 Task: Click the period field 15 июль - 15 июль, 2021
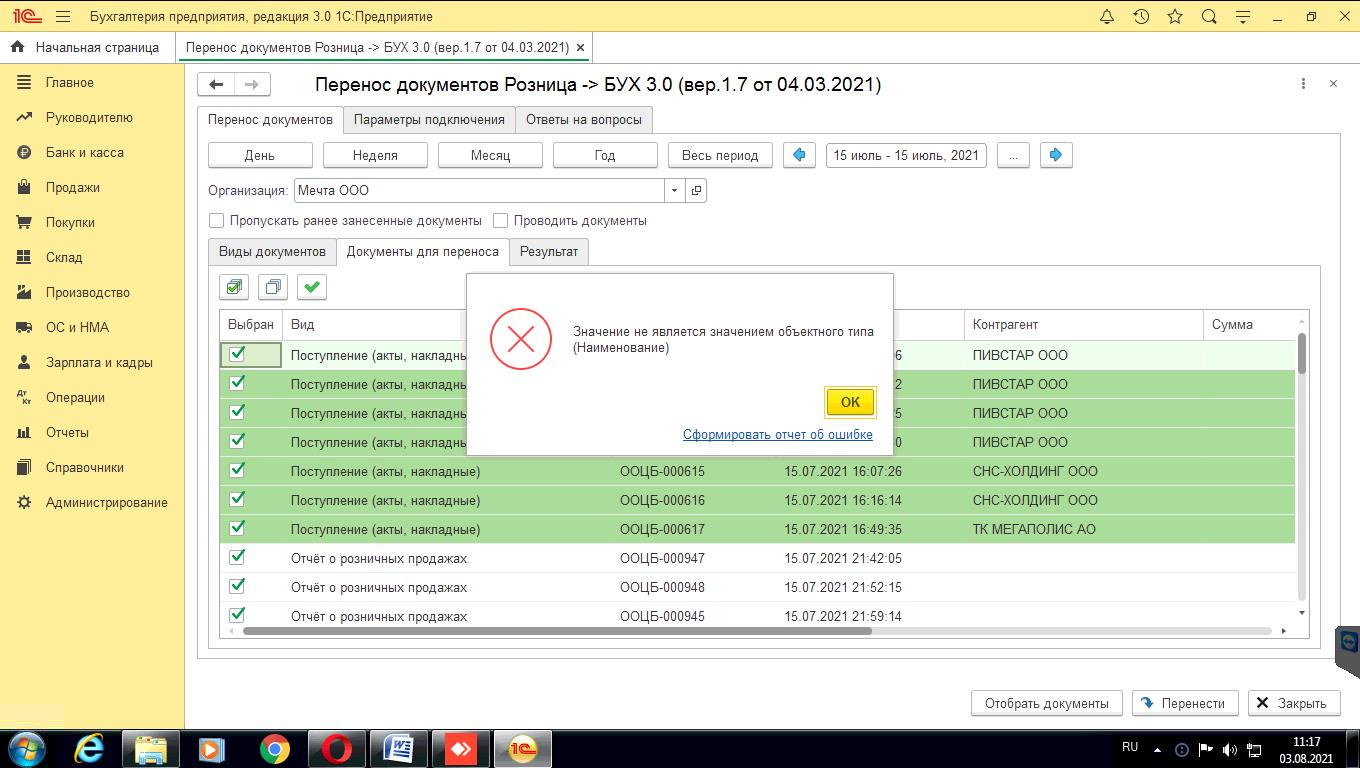906,155
